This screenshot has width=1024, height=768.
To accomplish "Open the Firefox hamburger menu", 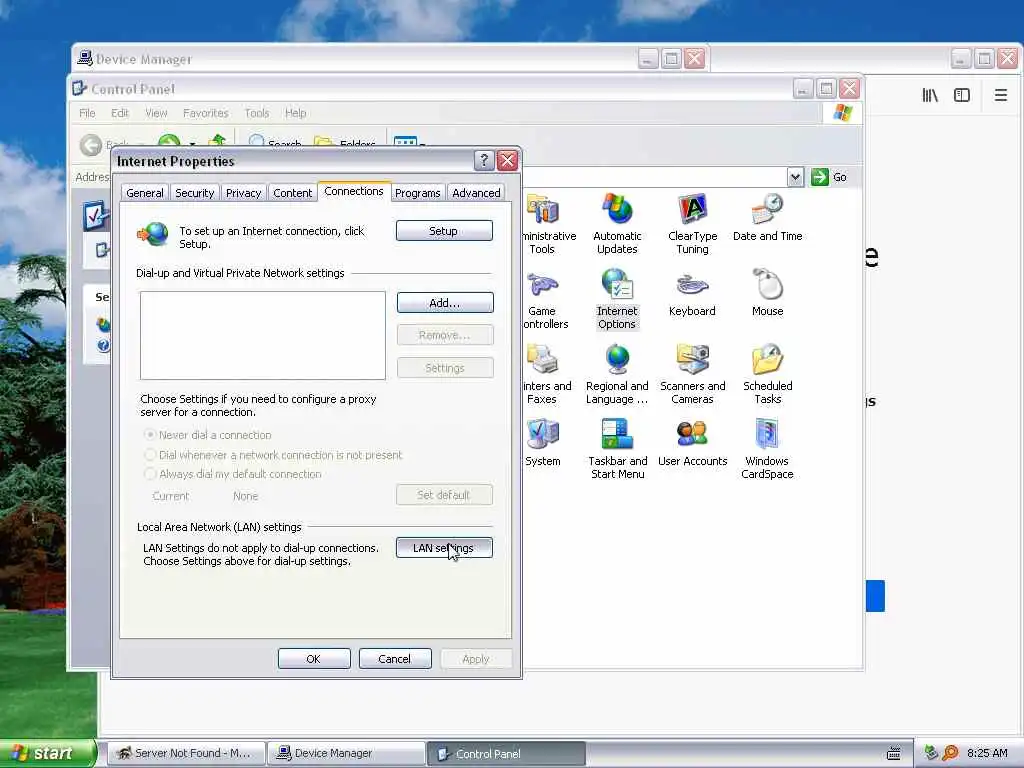I will click(1000, 95).
